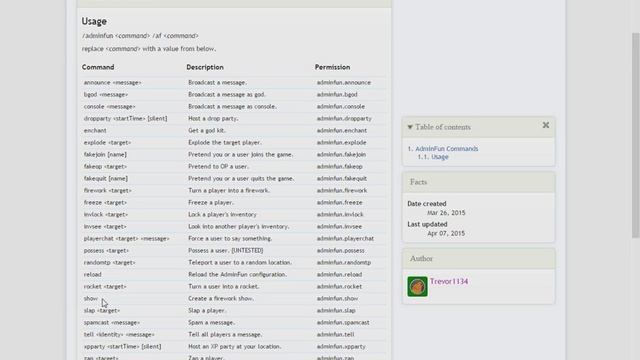Screen dimensions: 640x360
Task: Select the "Usage" heading
Action: [94, 21]
